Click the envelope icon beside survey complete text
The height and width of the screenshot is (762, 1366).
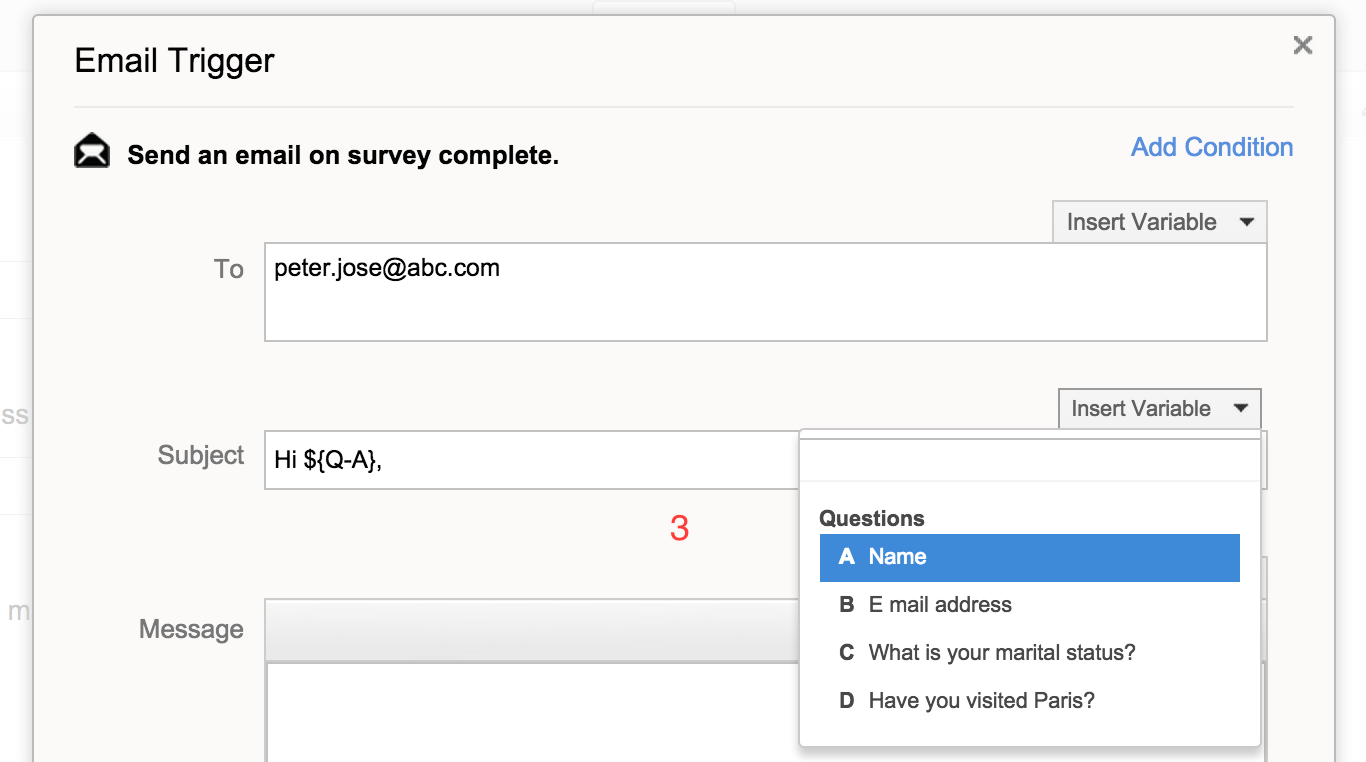coord(92,151)
